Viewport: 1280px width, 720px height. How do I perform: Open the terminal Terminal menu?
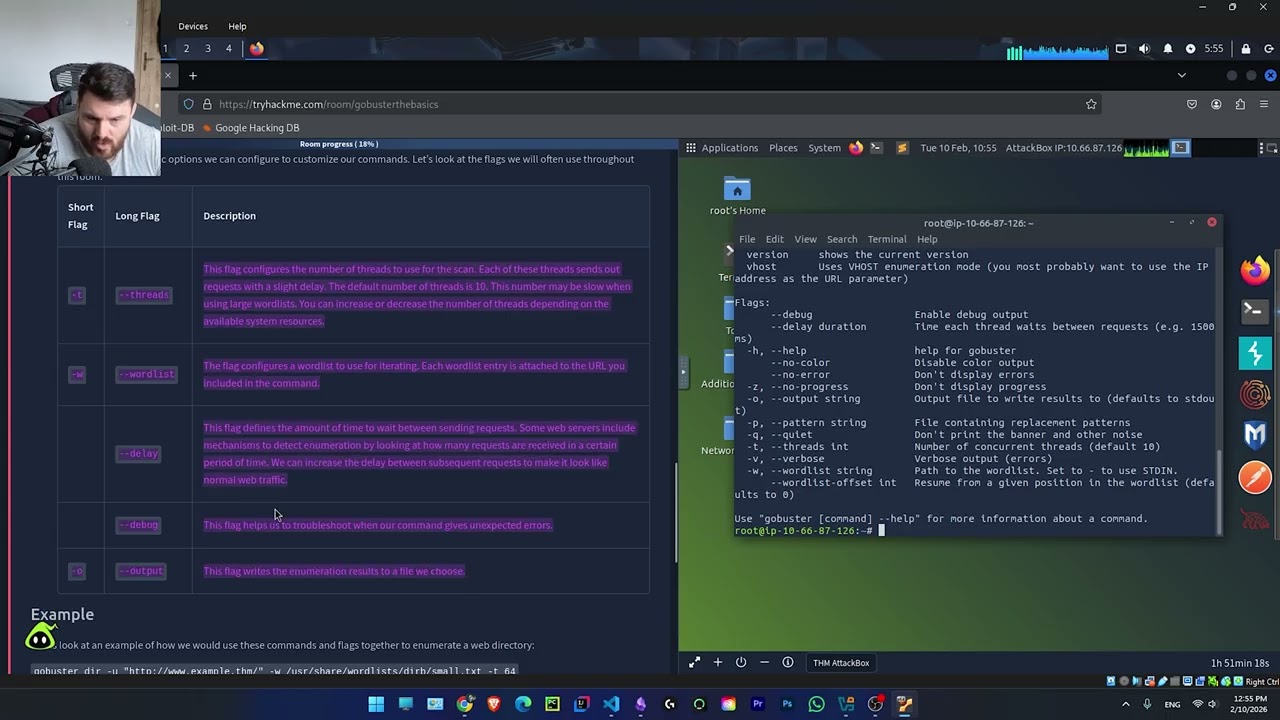(x=887, y=239)
